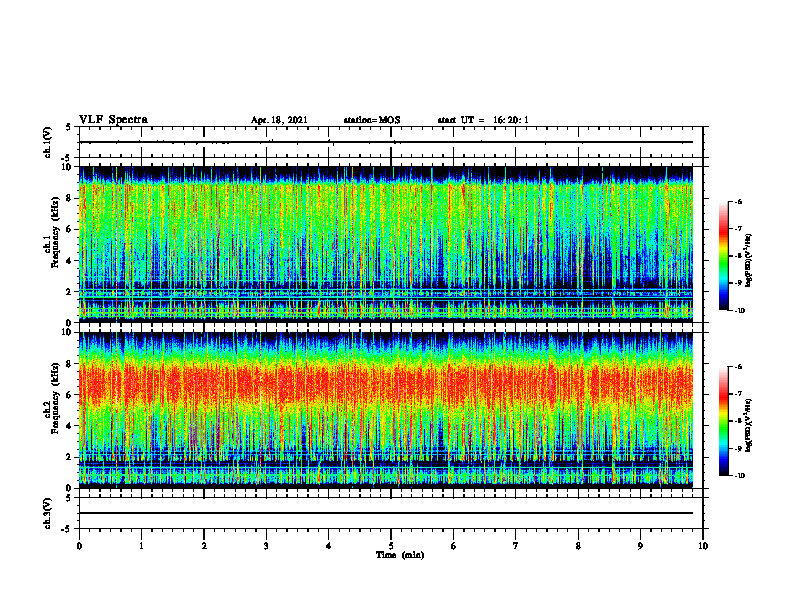Click the "5" tick of ch.1(V) axis
Screen dimensions: 792x612
point(69,127)
